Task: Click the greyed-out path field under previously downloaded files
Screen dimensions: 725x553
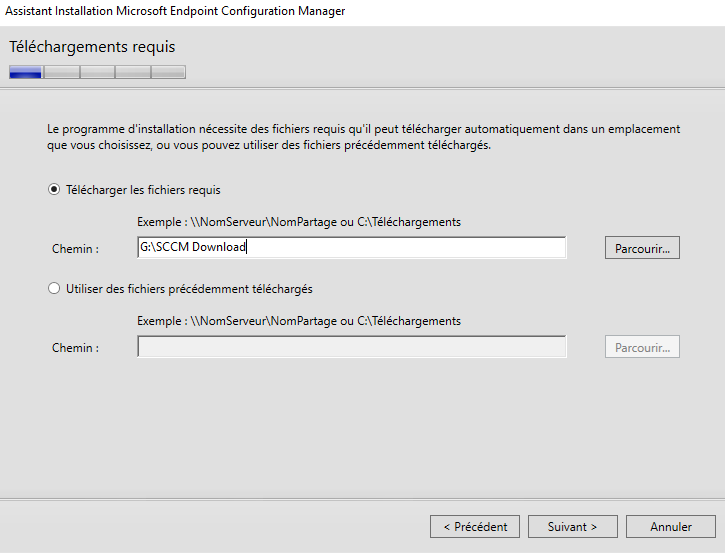Action: pos(351,347)
